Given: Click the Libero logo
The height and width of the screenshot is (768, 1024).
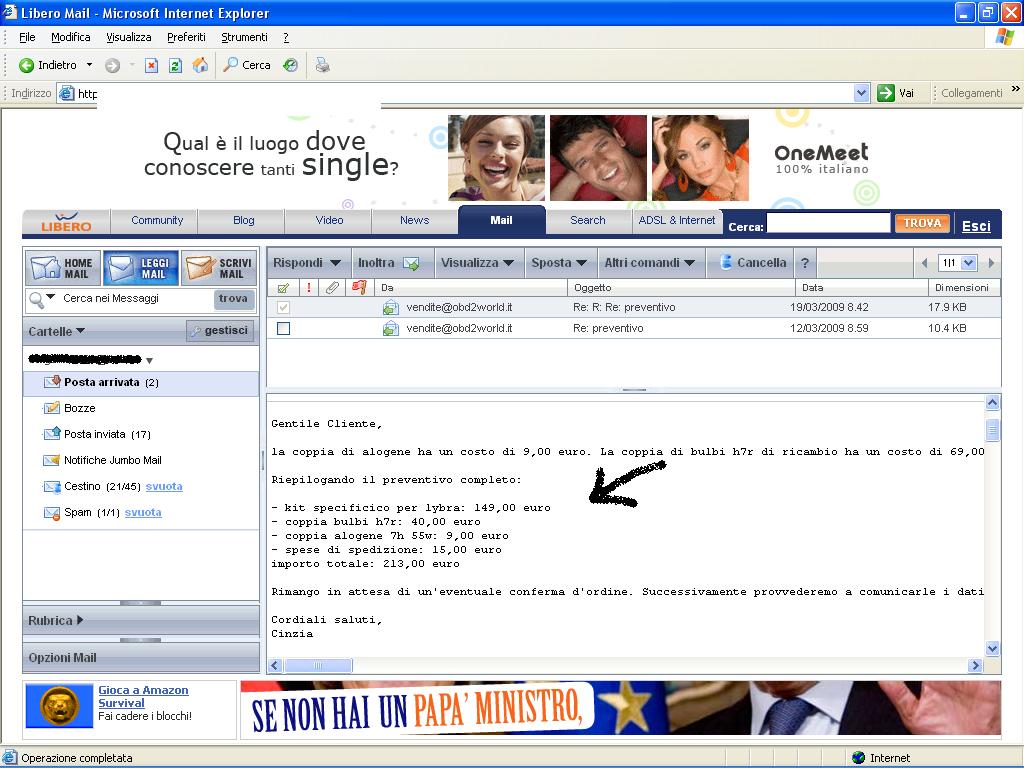Looking at the screenshot, I should (x=67, y=221).
